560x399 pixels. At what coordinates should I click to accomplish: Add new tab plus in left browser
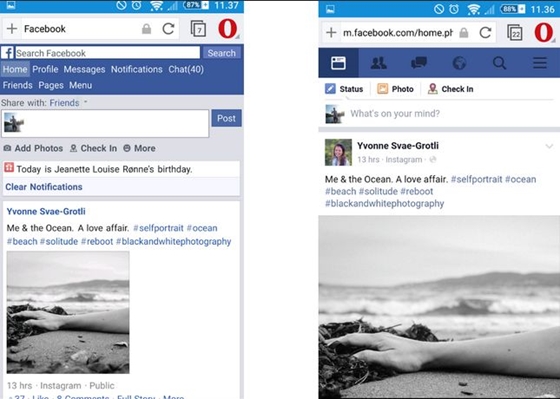click(12, 29)
